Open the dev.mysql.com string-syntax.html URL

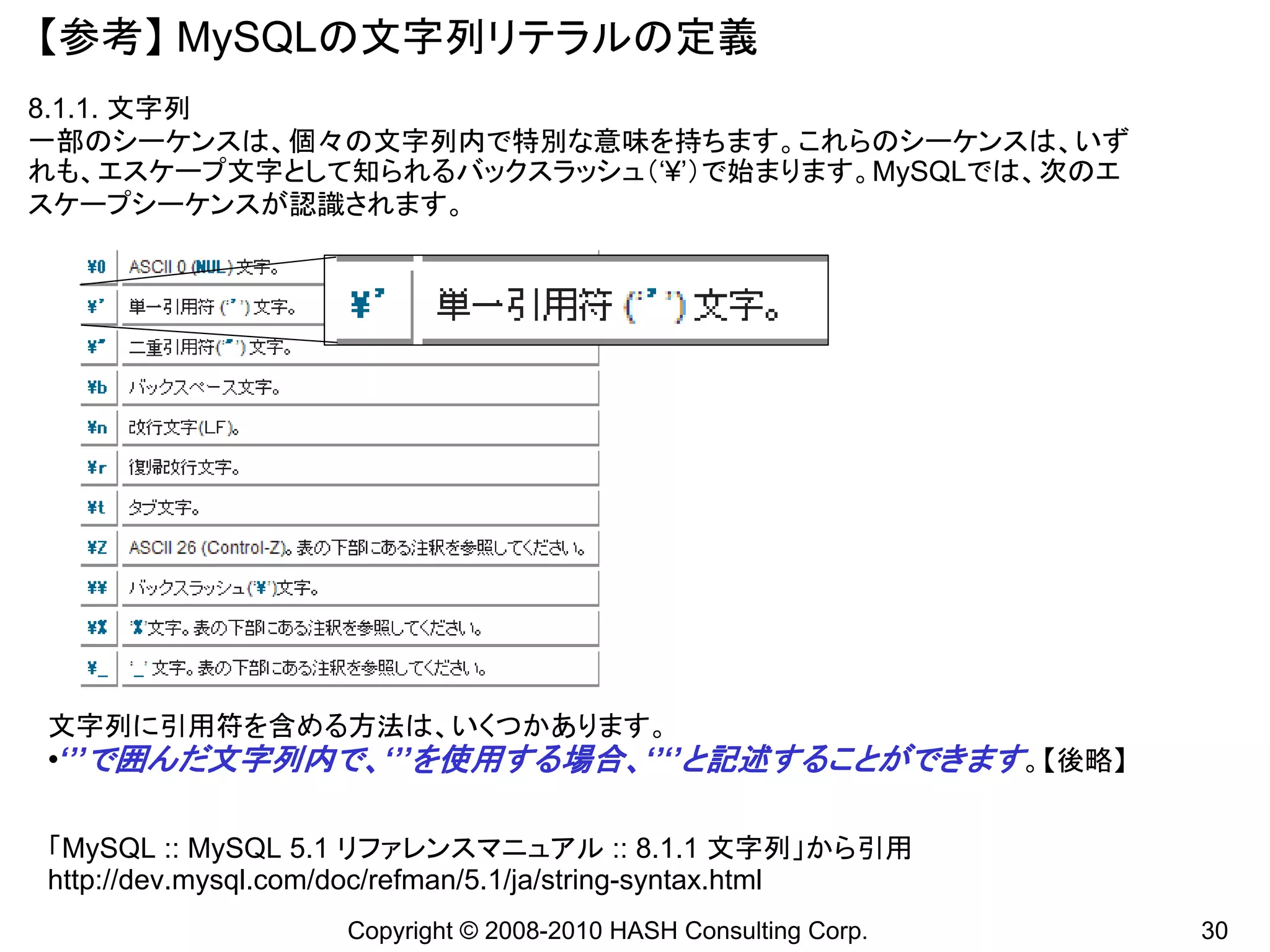pos(405,880)
